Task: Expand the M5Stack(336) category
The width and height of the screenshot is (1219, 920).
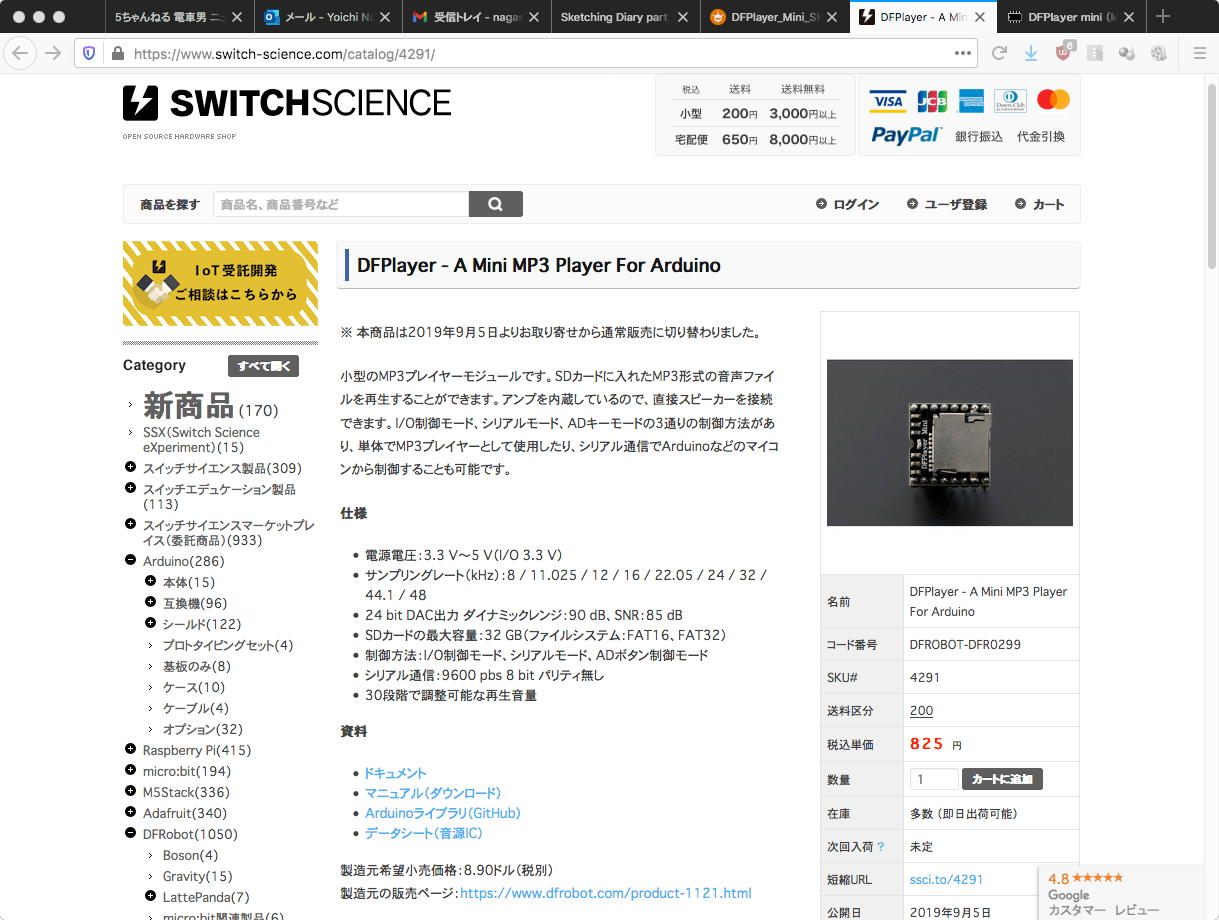Action: 130,791
